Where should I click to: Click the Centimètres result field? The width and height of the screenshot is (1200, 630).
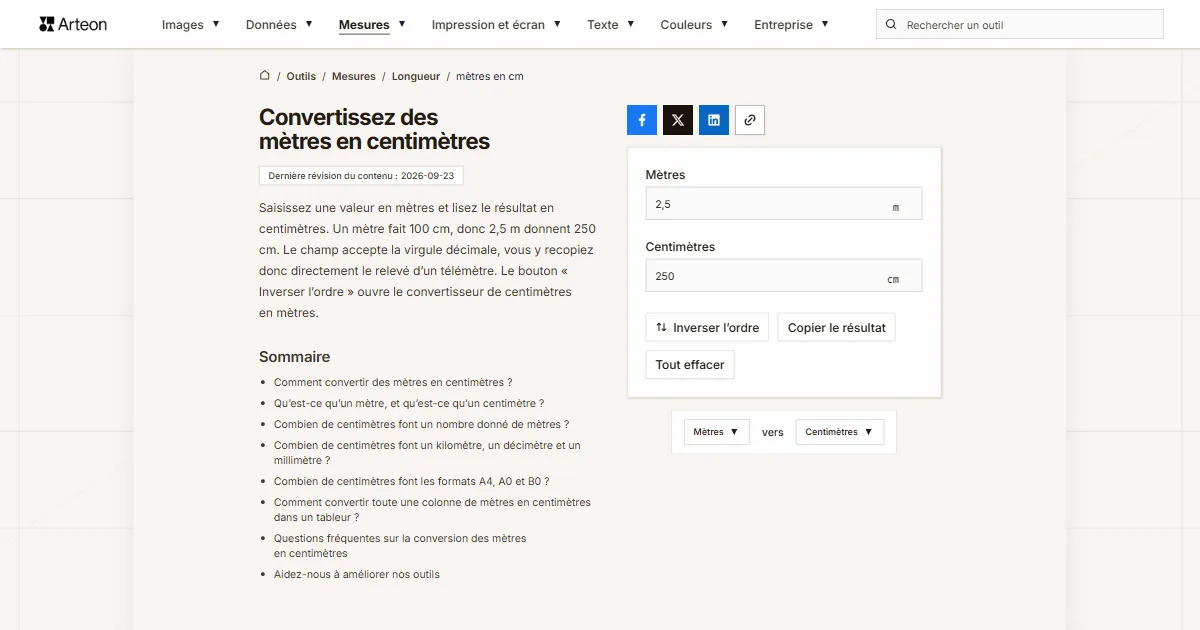[x=784, y=276]
